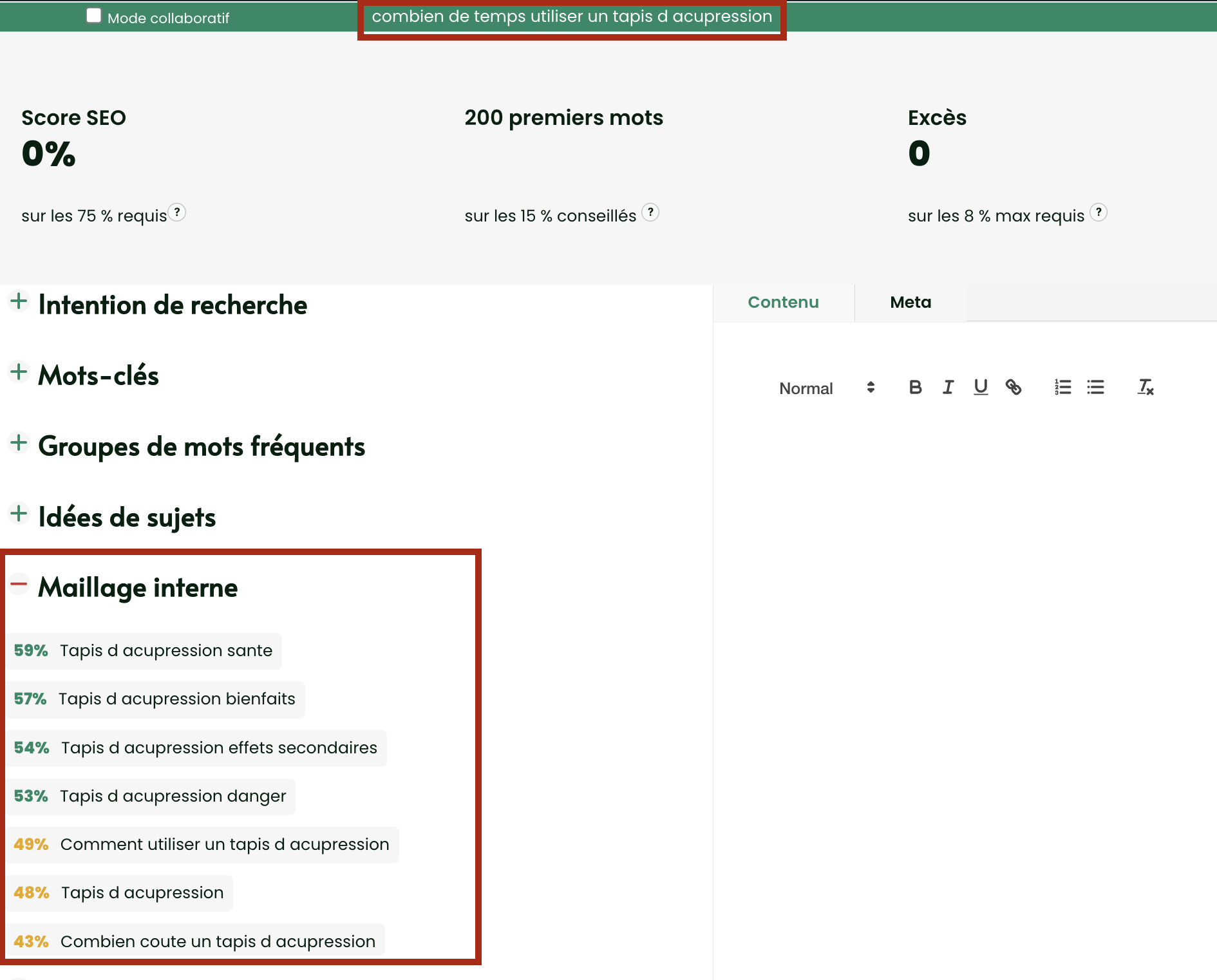Show help tooltip for Excès
This screenshot has height=980, width=1217.
(x=1099, y=212)
